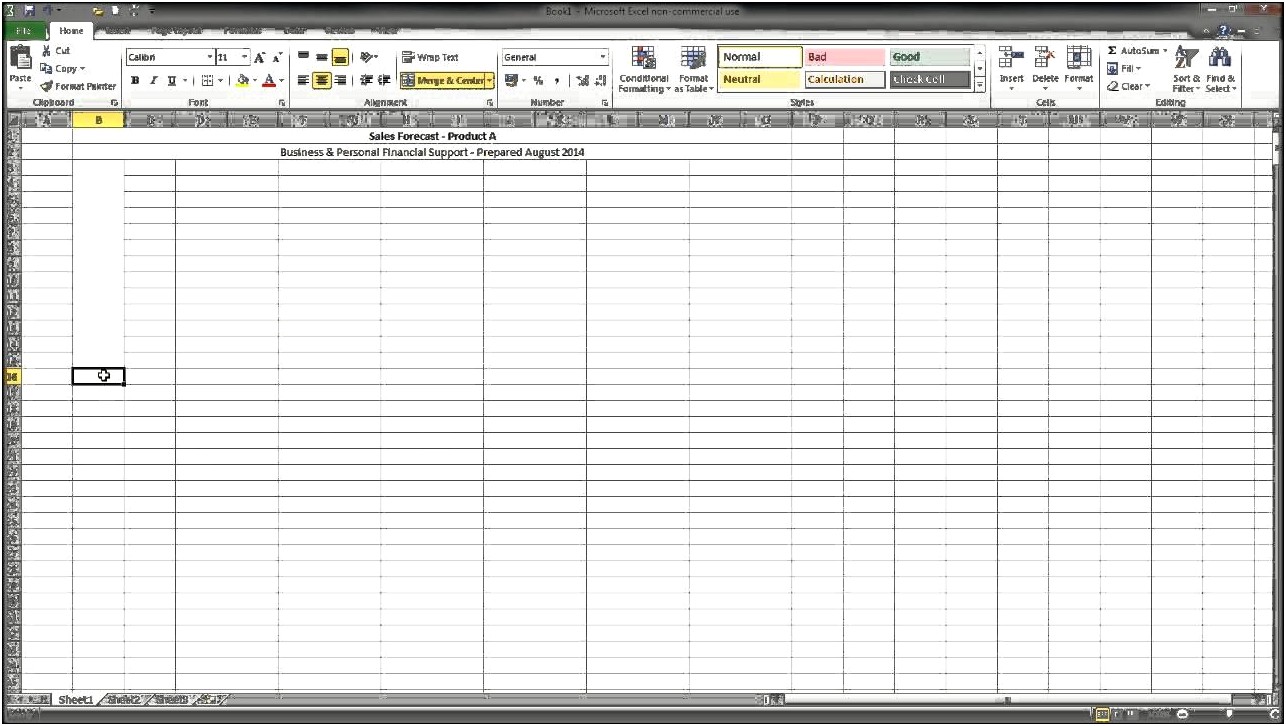Apply the yellow Fill Color bucket
The height and width of the screenshot is (726, 1286).
click(x=242, y=81)
